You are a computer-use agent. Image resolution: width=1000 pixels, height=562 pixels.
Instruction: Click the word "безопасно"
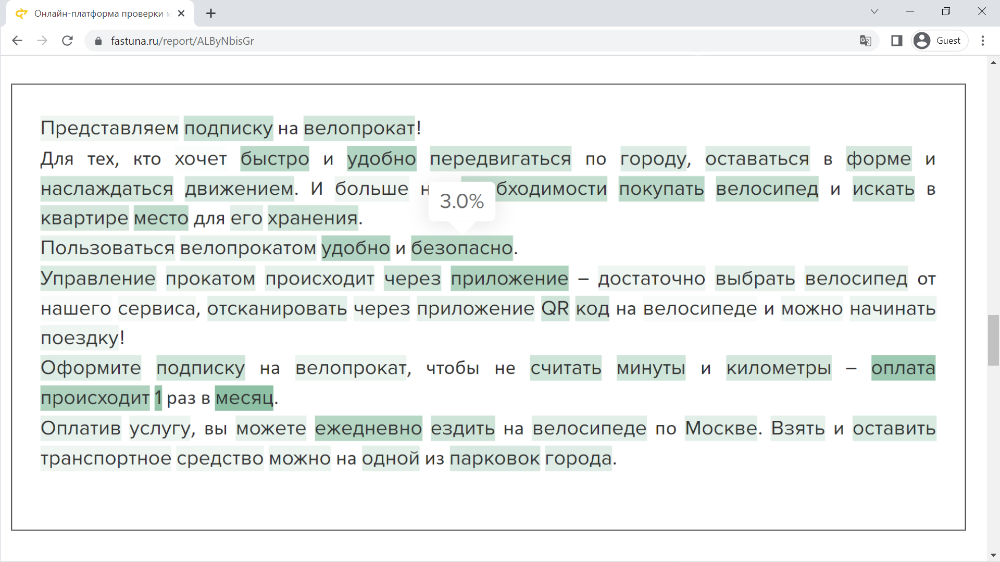[x=462, y=248]
